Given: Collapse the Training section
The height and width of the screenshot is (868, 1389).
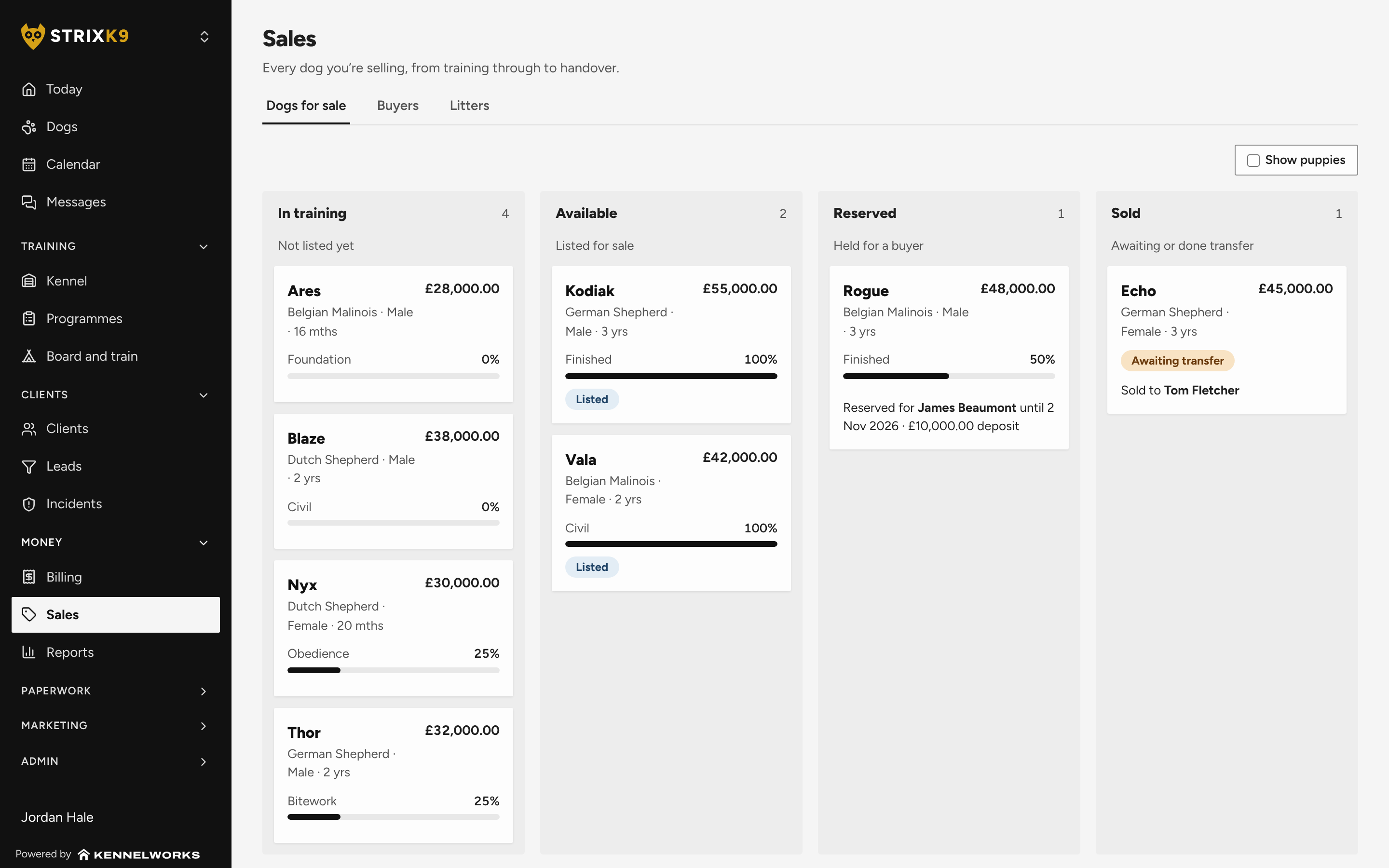Looking at the screenshot, I should pyautogui.click(x=203, y=246).
